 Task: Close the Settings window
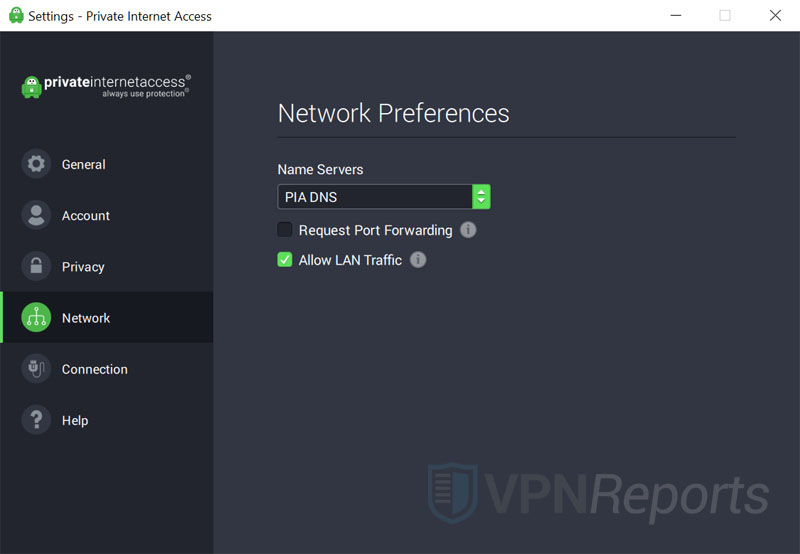click(x=775, y=15)
